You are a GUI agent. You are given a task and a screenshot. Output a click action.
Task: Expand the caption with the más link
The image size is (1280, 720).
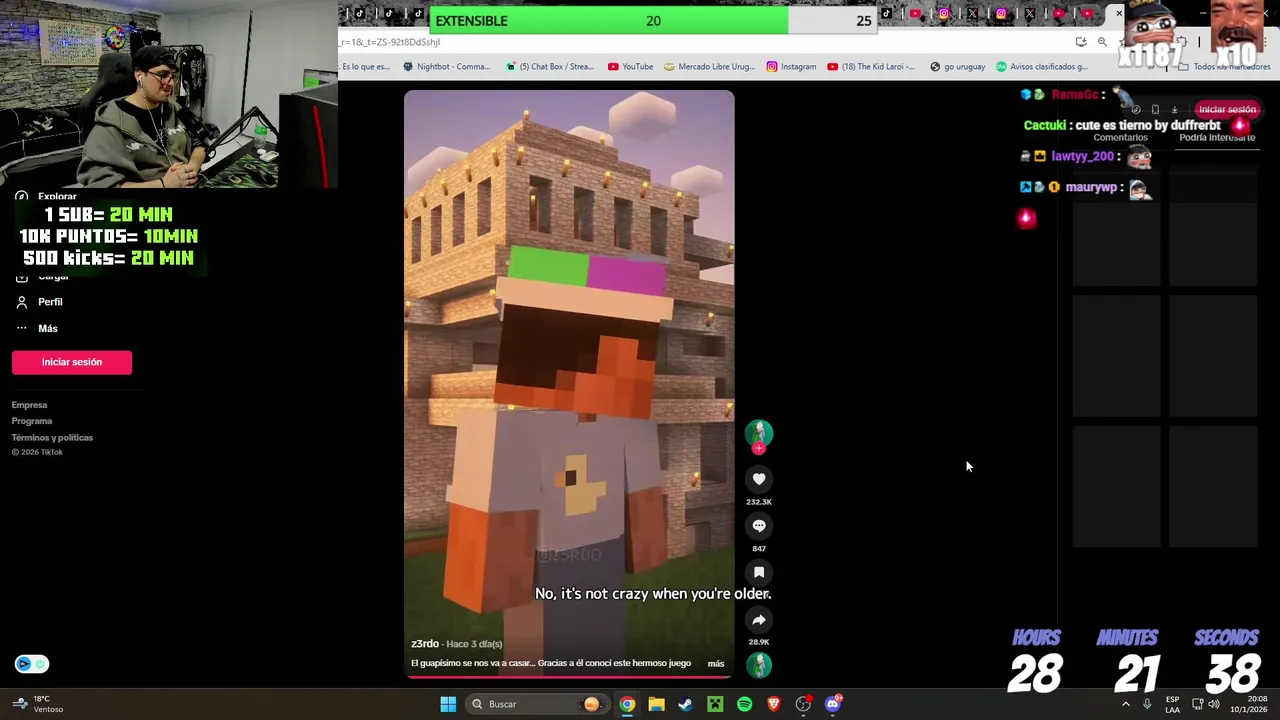716,663
